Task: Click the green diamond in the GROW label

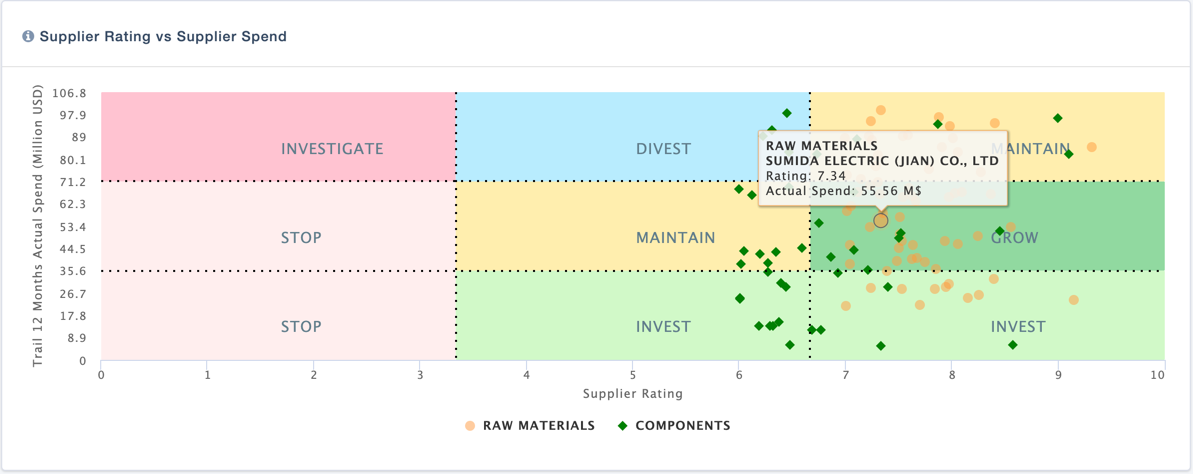Action: click(x=999, y=231)
